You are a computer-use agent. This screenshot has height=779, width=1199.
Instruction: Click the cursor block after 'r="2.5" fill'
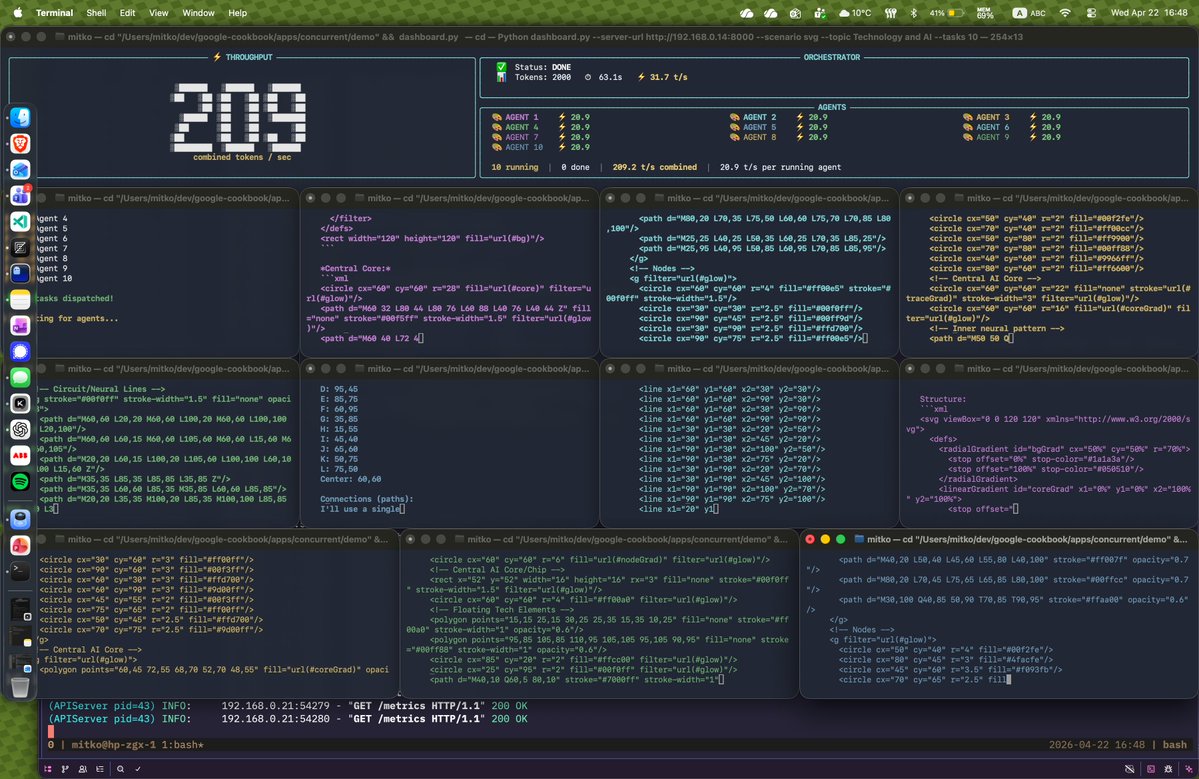(1009, 680)
